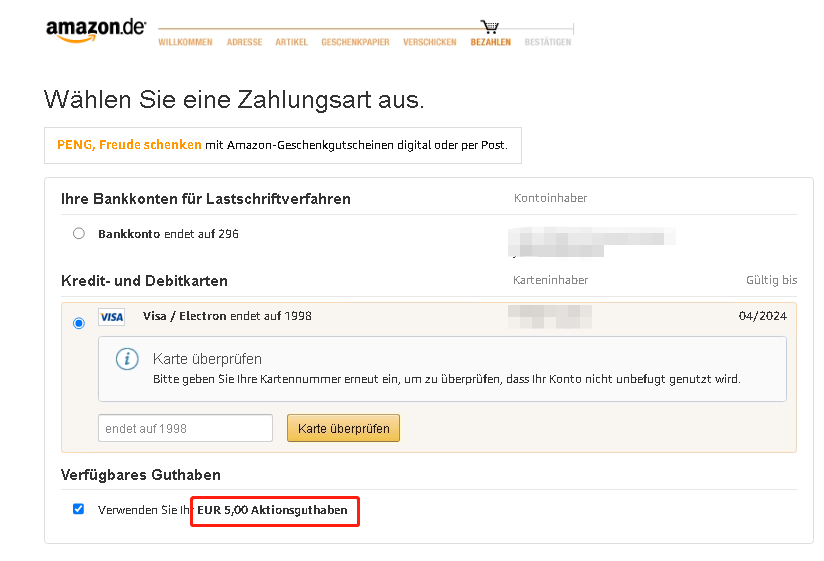
Task: Focus the endet auf 1998 card number field
Action: [186, 428]
